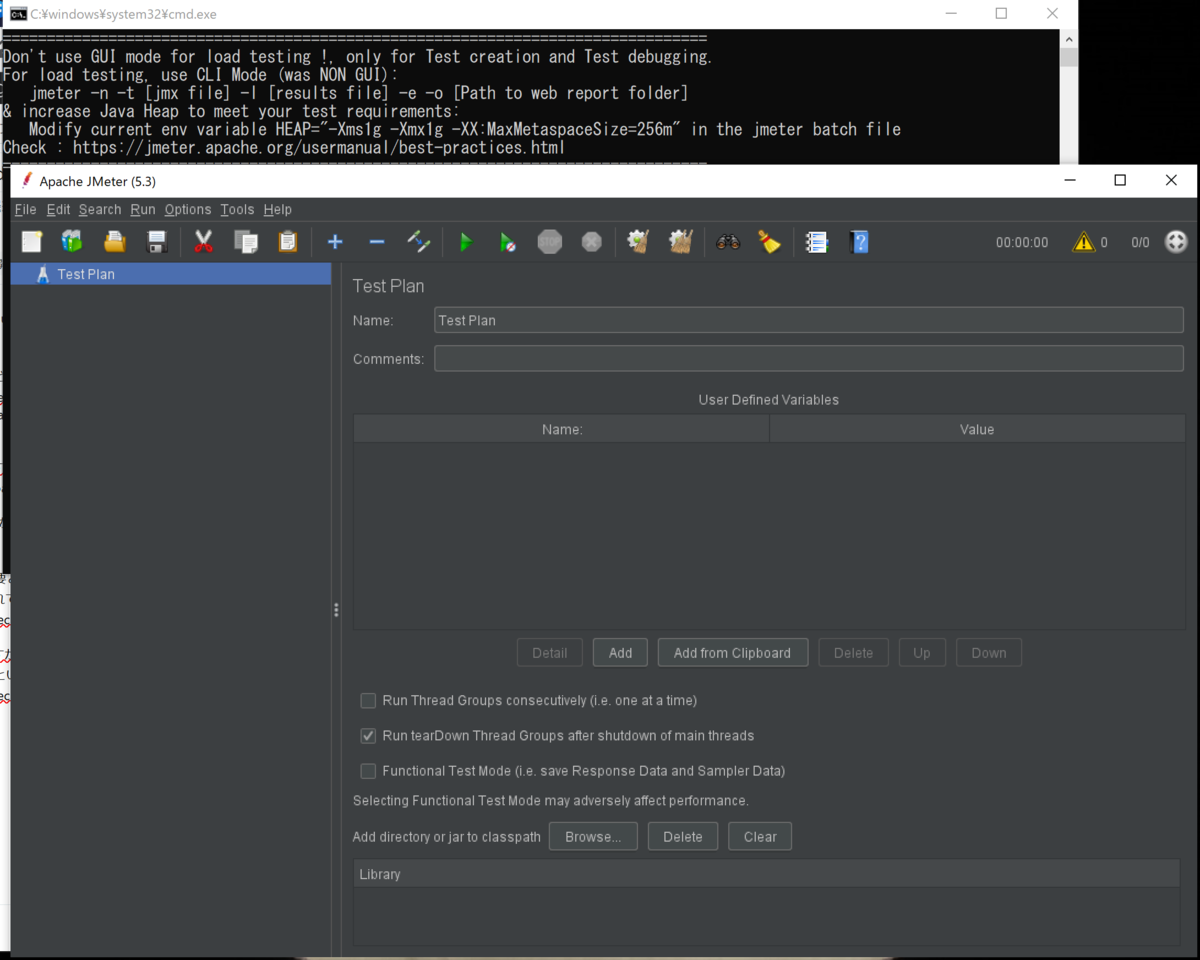Click the split pane divider handle

click(x=336, y=610)
